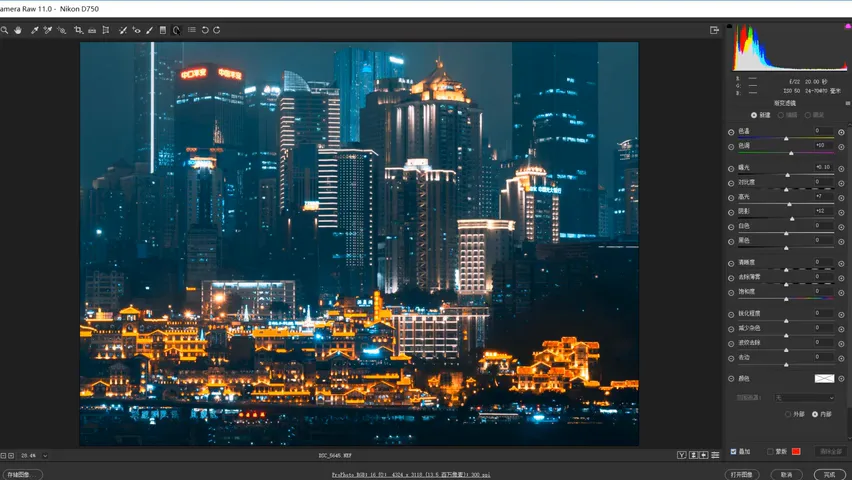Click the color temperature slider handle
The image size is (852, 480).
click(786, 139)
